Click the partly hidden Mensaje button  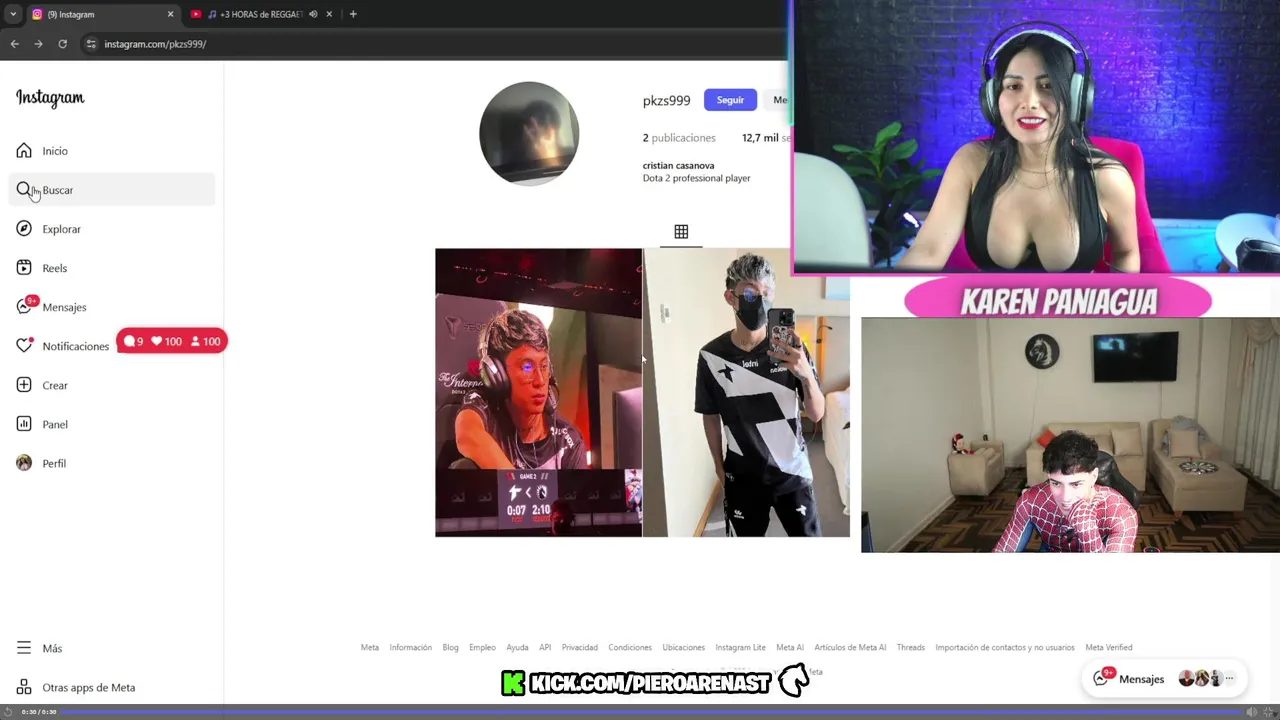(x=776, y=100)
